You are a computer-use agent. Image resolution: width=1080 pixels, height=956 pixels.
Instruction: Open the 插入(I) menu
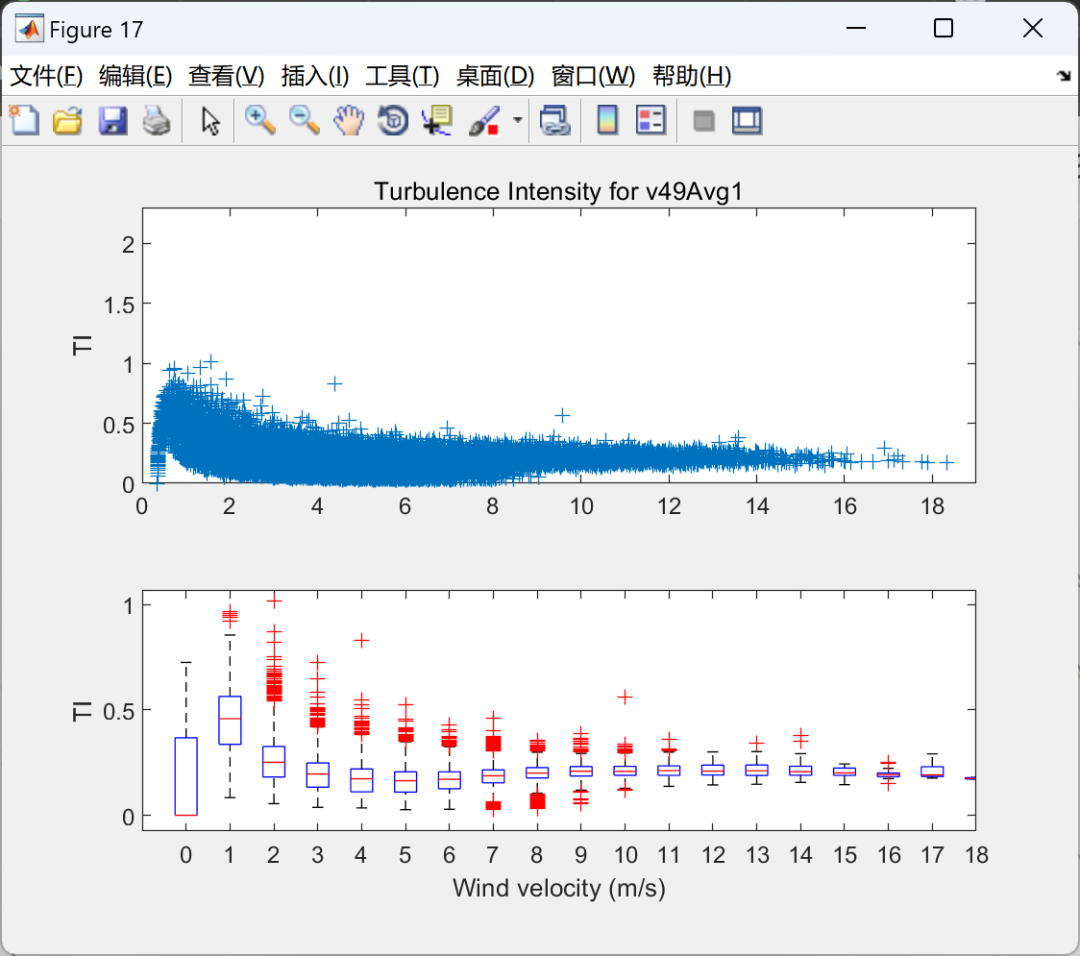(315, 76)
